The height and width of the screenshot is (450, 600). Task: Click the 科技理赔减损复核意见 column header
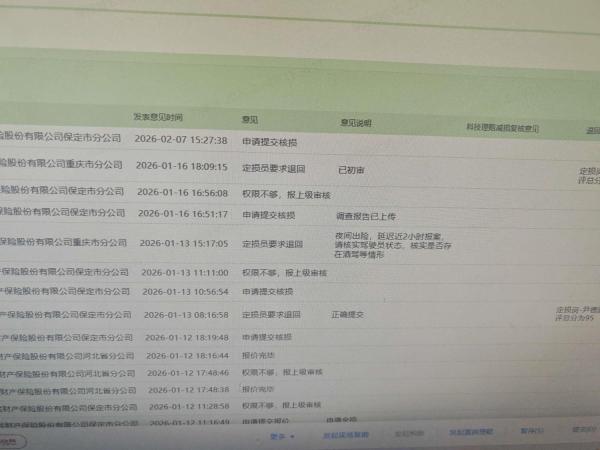(x=502, y=127)
